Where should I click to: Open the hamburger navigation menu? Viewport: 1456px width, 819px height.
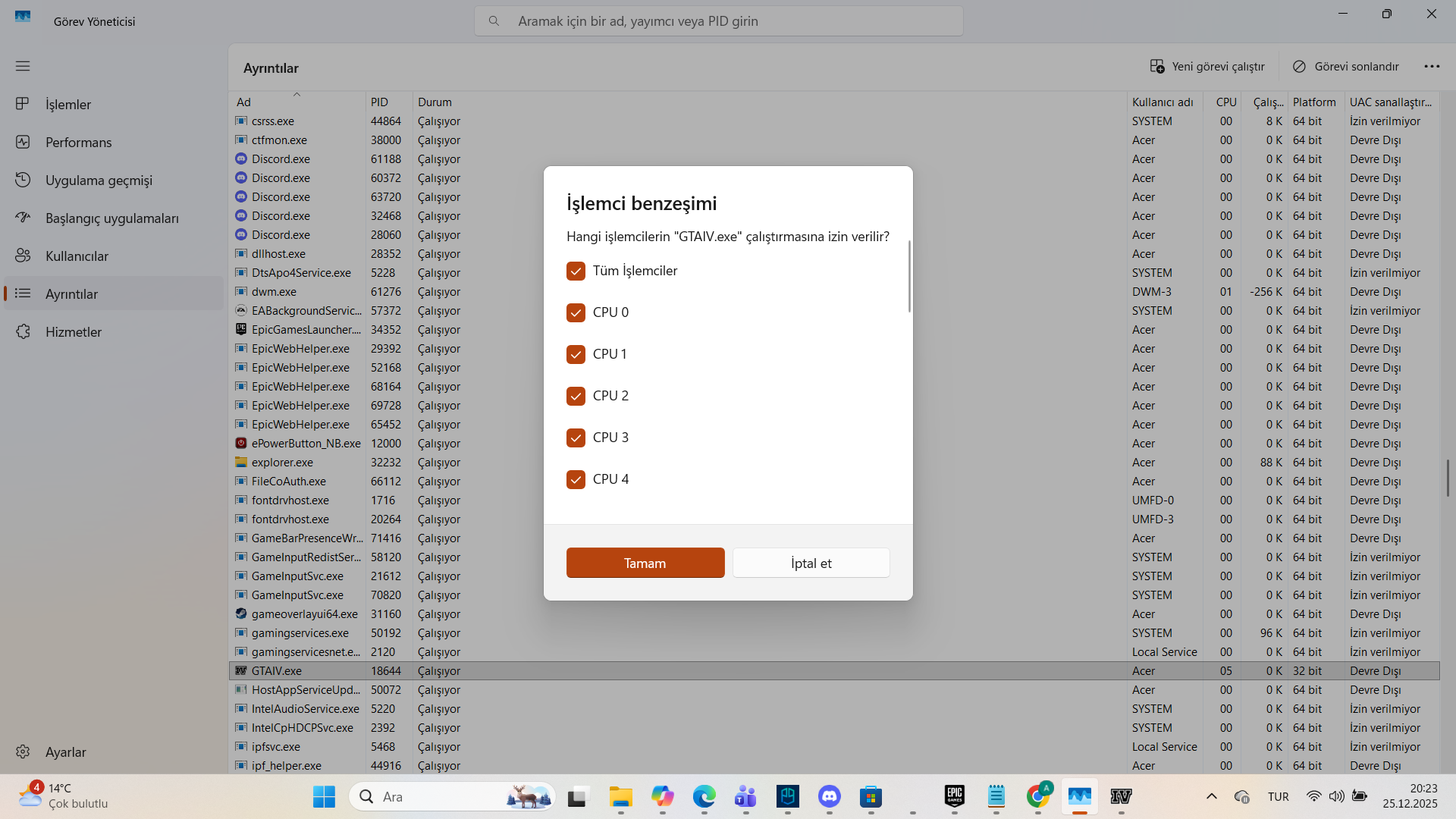click(x=23, y=66)
